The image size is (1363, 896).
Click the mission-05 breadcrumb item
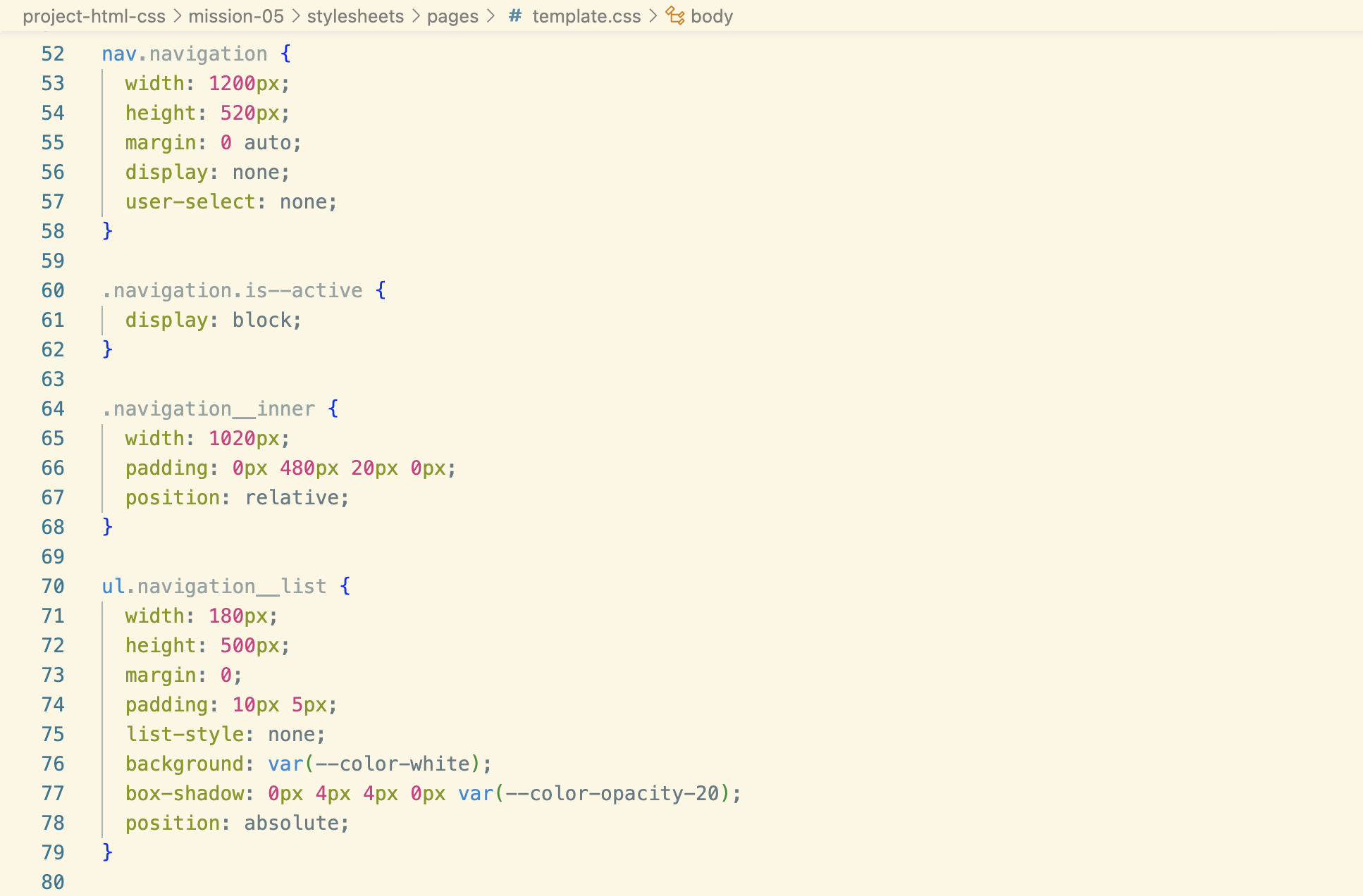click(x=236, y=15)
